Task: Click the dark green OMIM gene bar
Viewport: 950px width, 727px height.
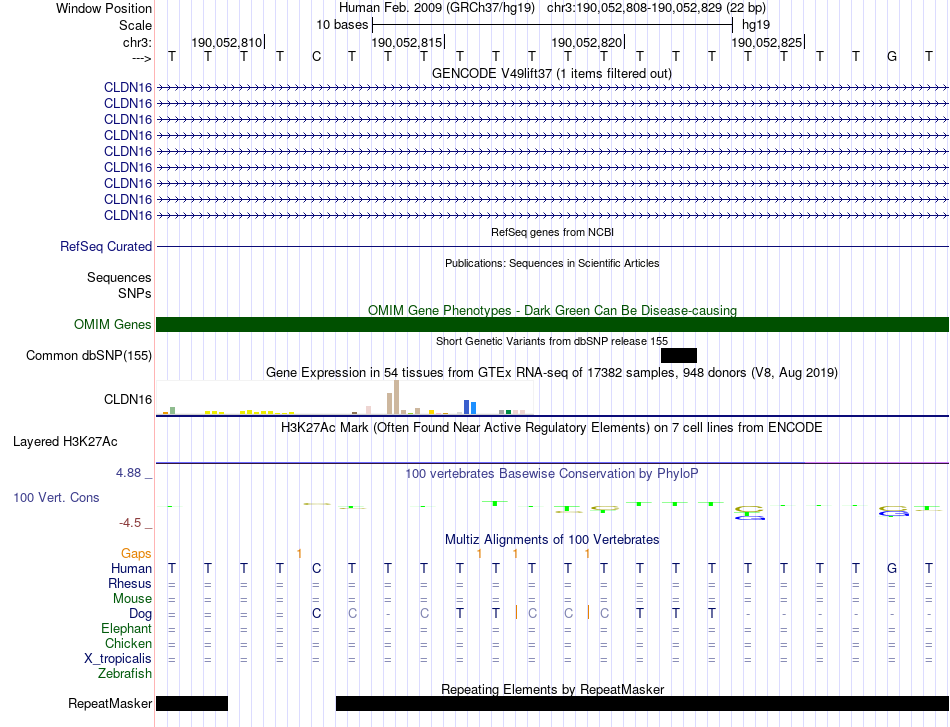Action: [553, 325]
